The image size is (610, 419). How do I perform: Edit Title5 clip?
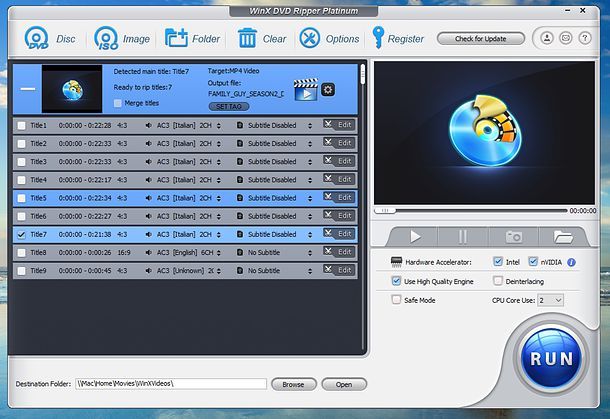(x=339, y=198)
